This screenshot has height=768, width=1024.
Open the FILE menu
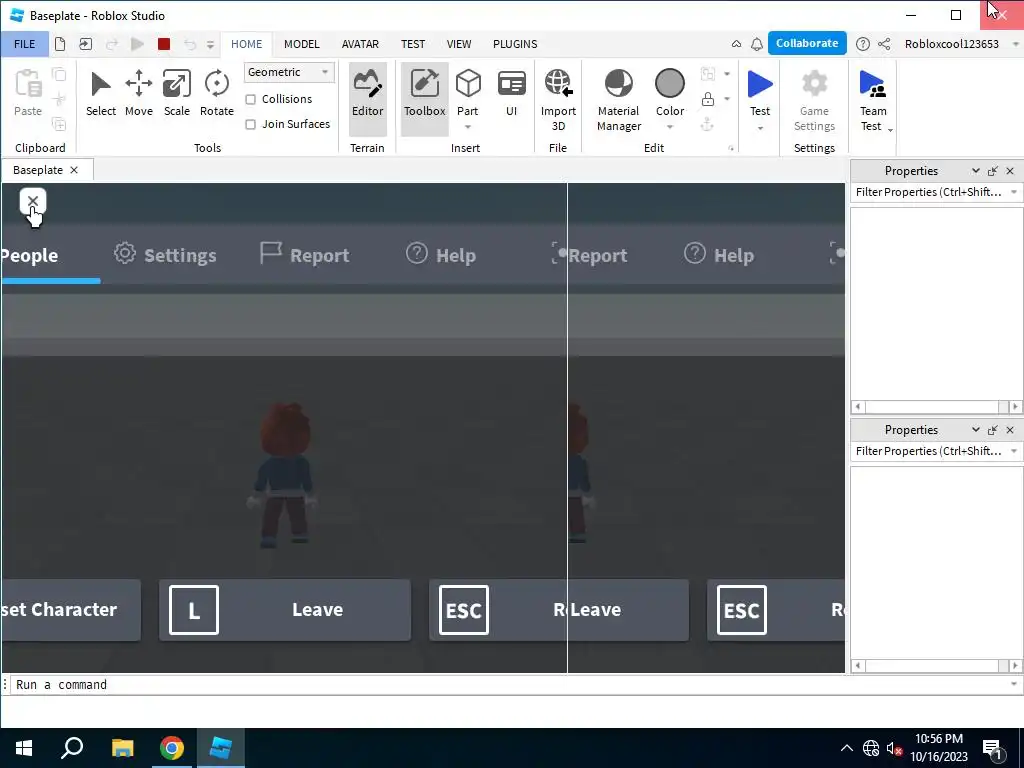point(25,44)
